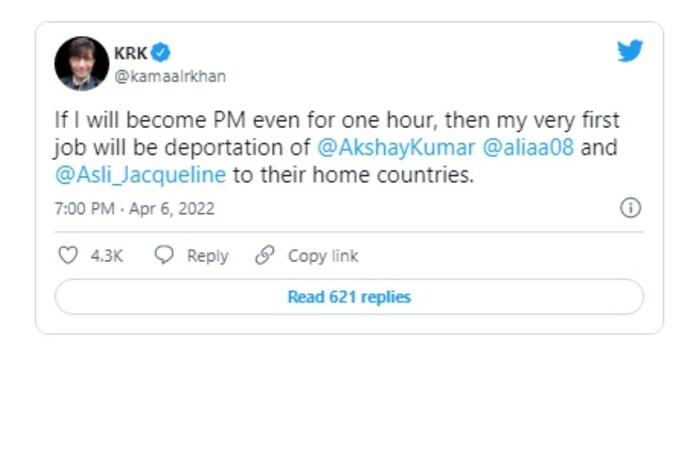Click the 4.3K likes count
Viewport: 700px width, 466px height.
(107, 256)
